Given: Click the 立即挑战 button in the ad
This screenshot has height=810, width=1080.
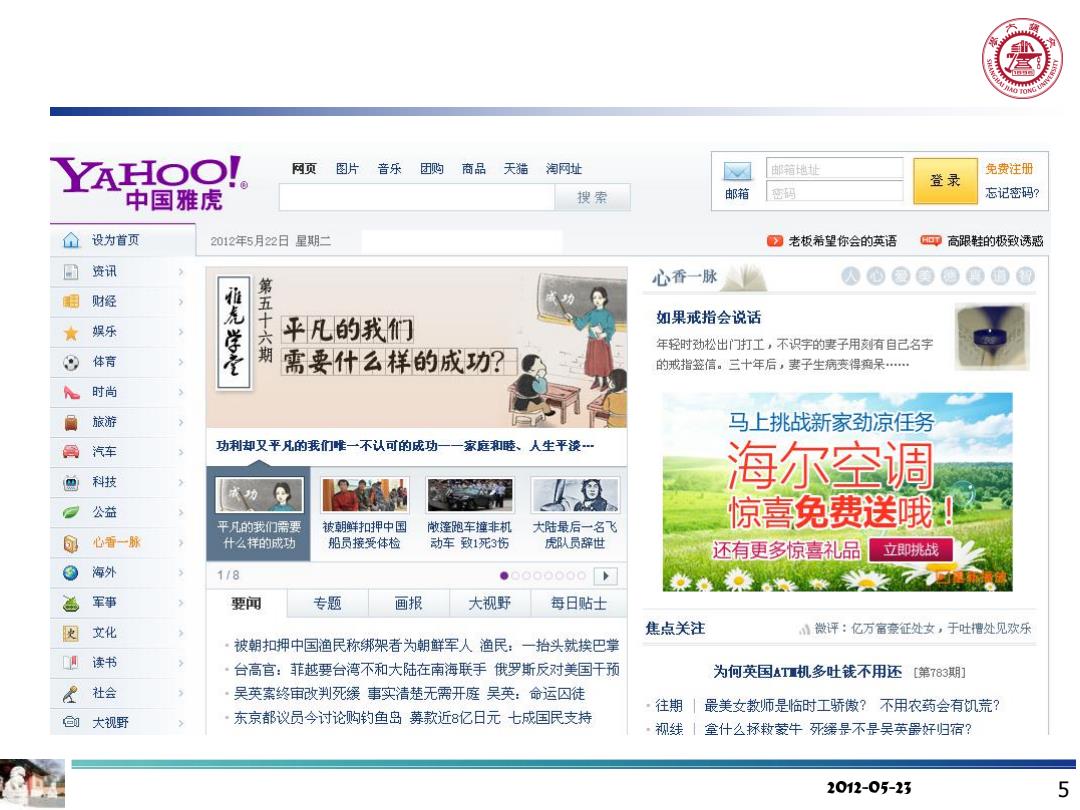Looking at the screenshot, I should pyautogui.click(x=911, y=550).
